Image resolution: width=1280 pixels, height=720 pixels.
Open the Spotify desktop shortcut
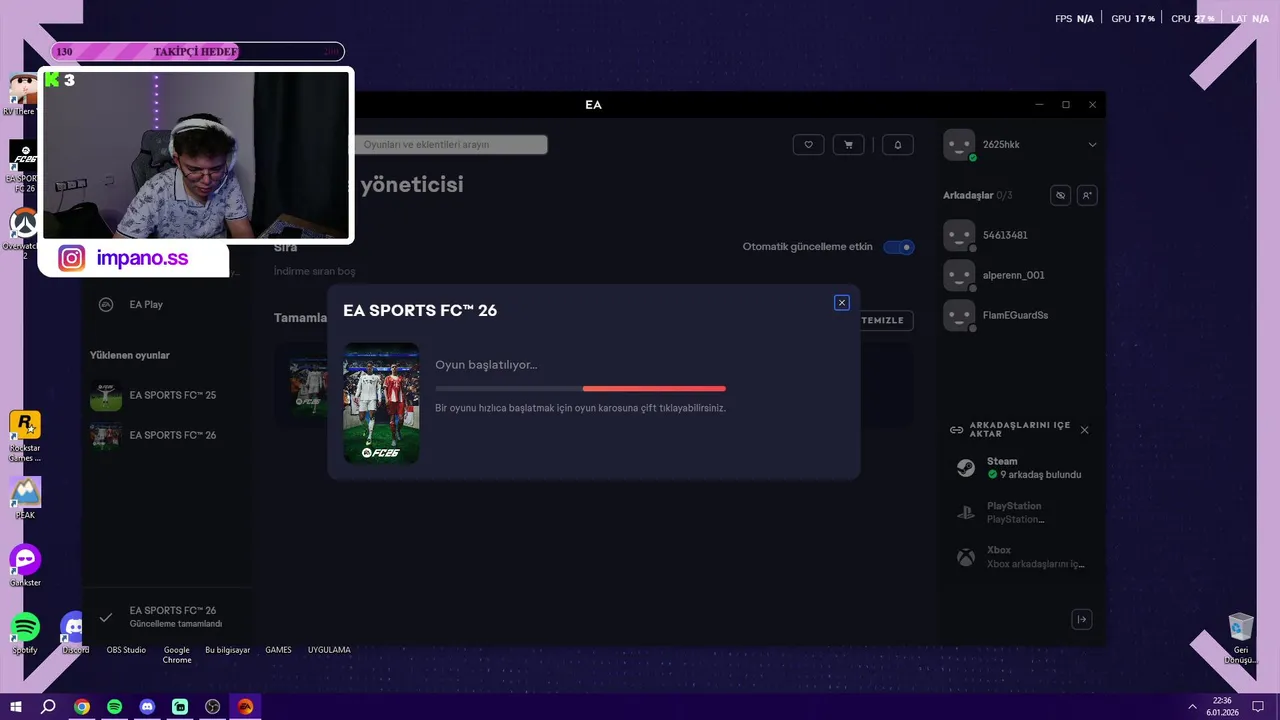(25, 633)
